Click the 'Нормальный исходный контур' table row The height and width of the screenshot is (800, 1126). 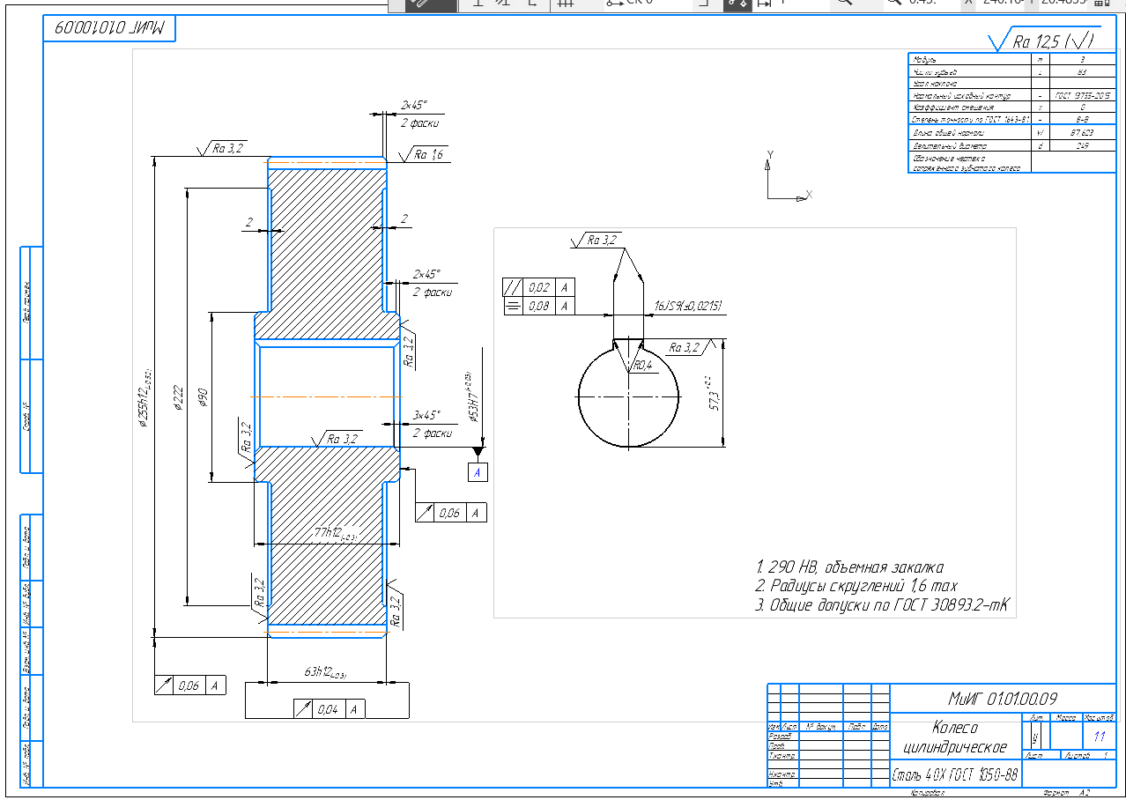pos(1011,95)
